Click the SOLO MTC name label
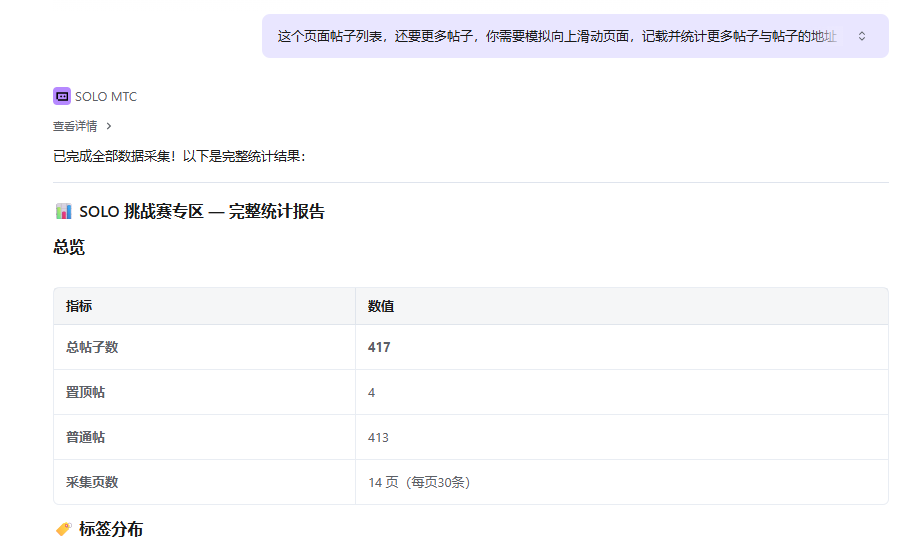The height and width of the screenshot is (555, 924). 106,97
